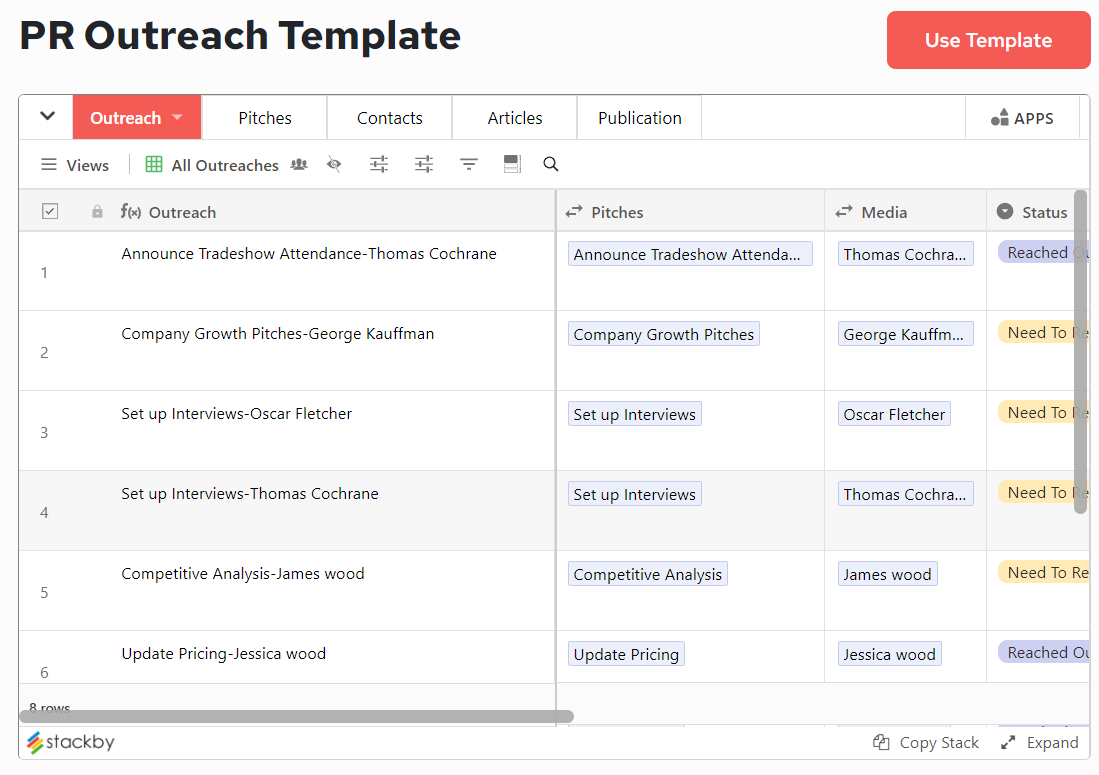Click the formula f(x) icon on Outreach column

pos(131,211)
